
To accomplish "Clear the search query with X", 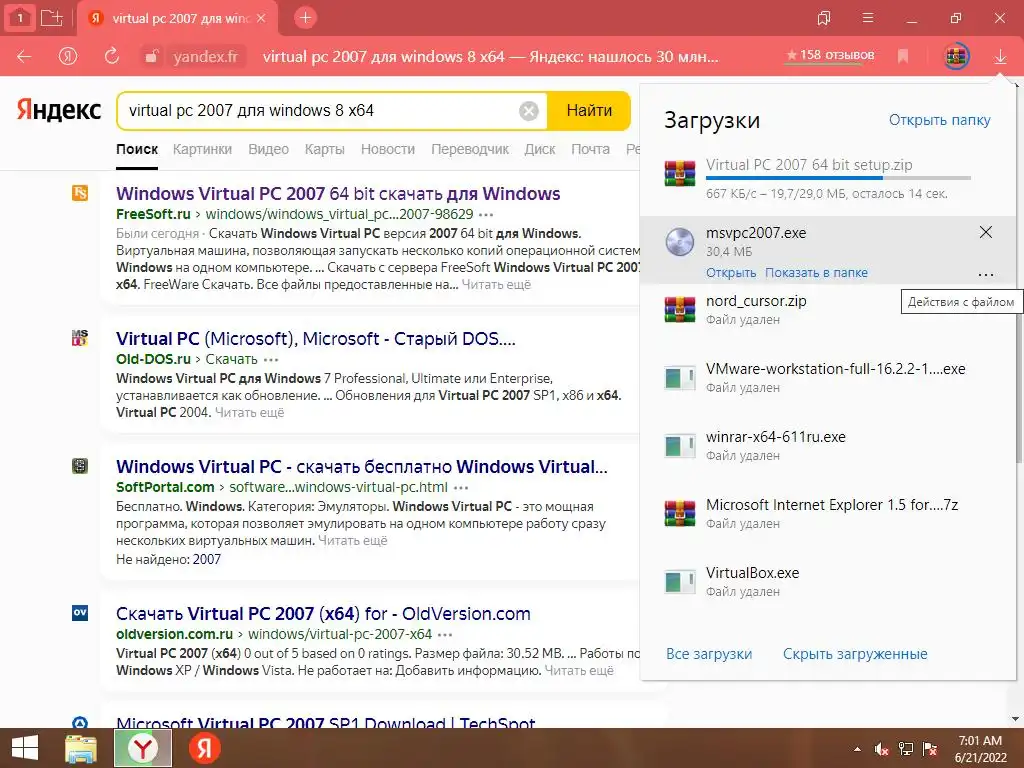I will click(x=529, y=111).
